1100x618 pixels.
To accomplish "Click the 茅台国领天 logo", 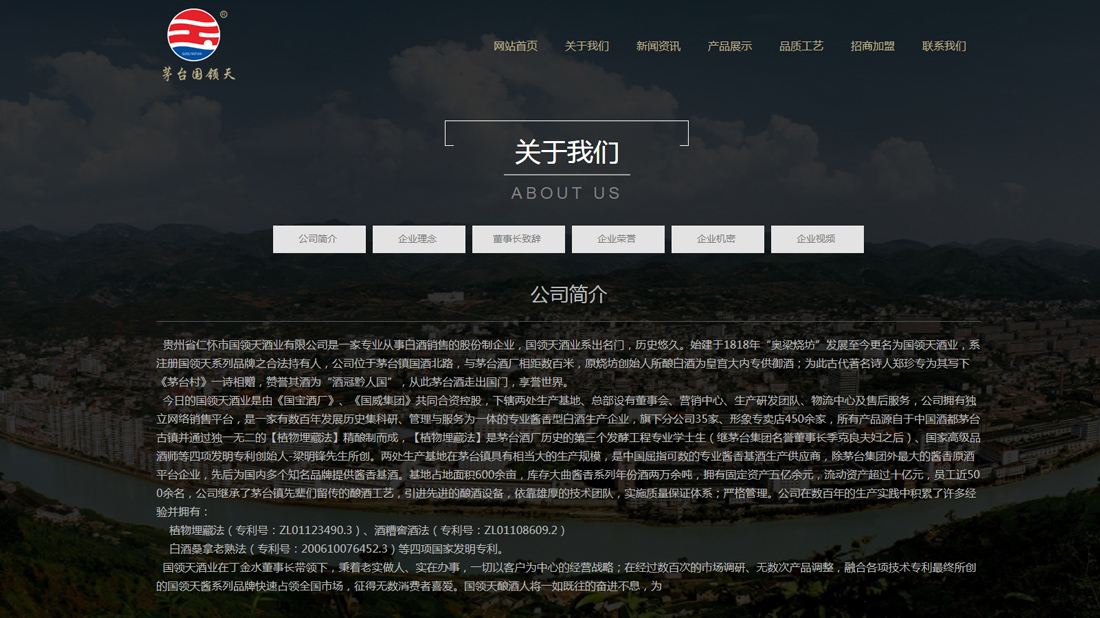I will (198, 44).
